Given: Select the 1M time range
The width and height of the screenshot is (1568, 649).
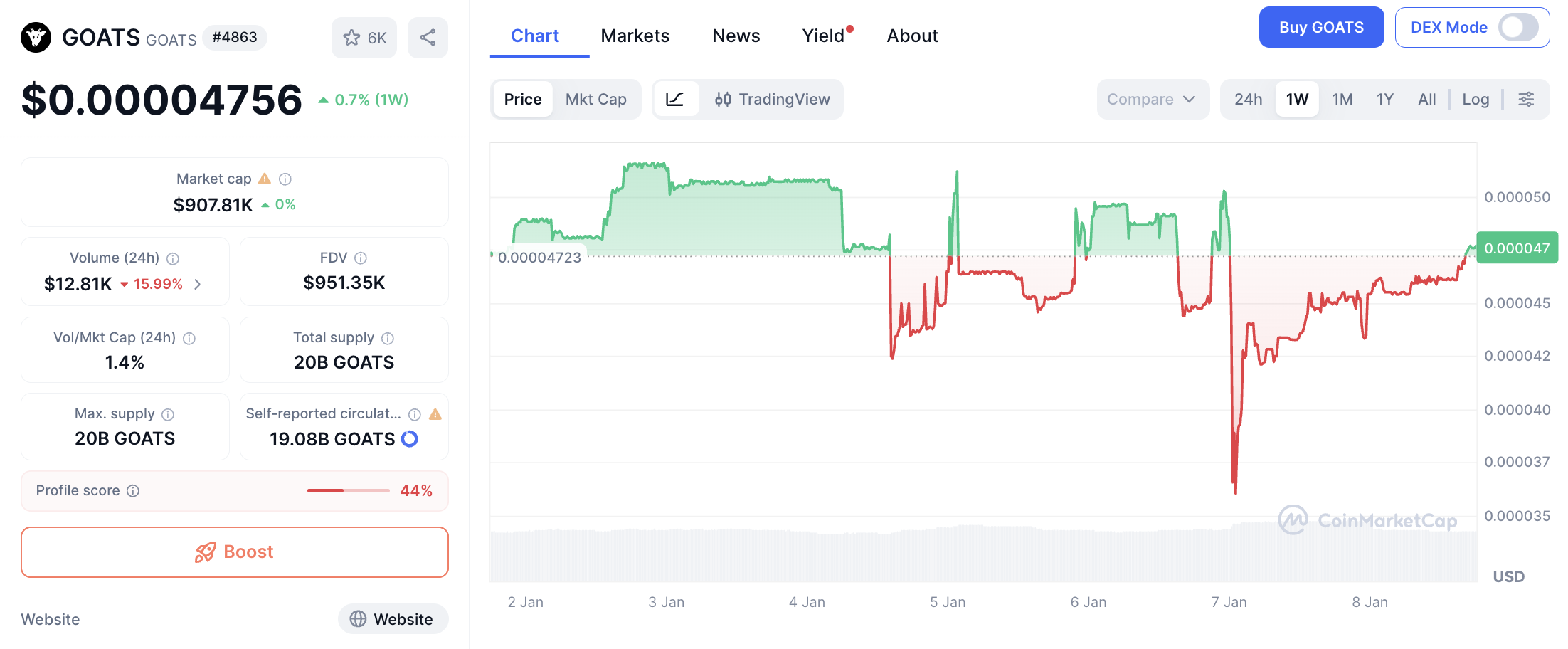Looking at the screenshot, I should [1342, 99].
